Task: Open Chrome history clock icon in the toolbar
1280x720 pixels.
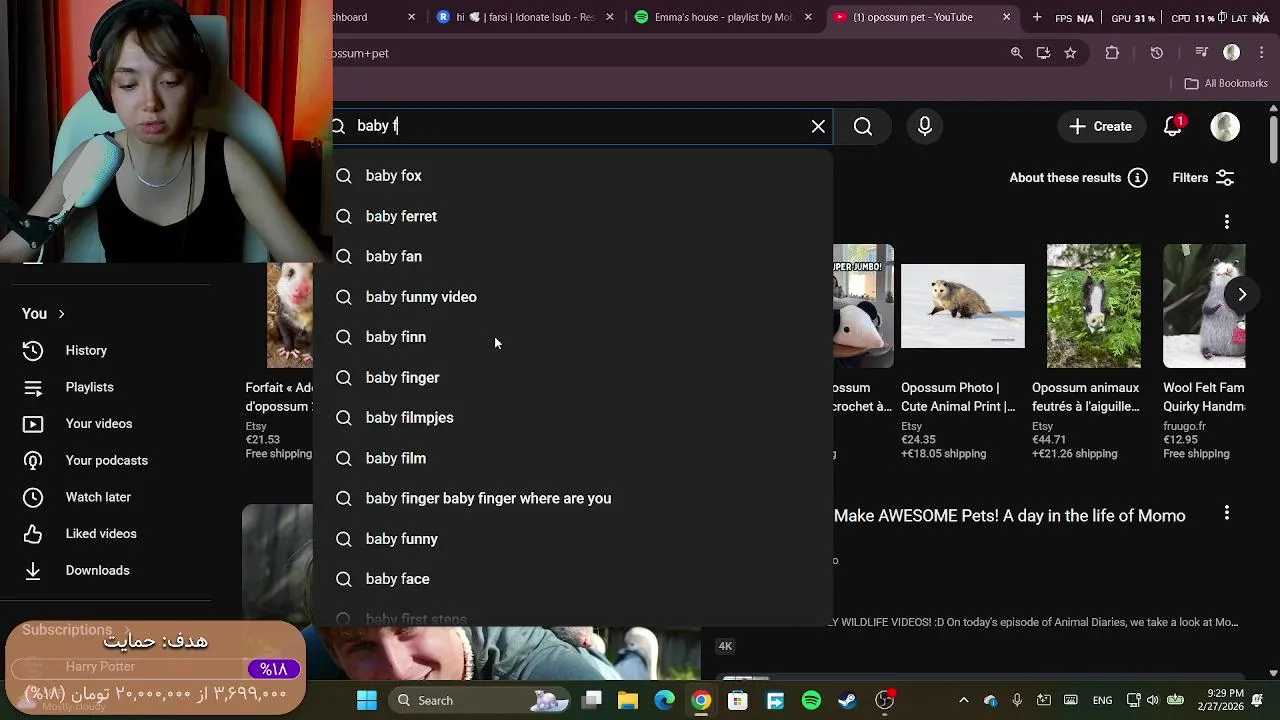Action: pos(1157,53)
